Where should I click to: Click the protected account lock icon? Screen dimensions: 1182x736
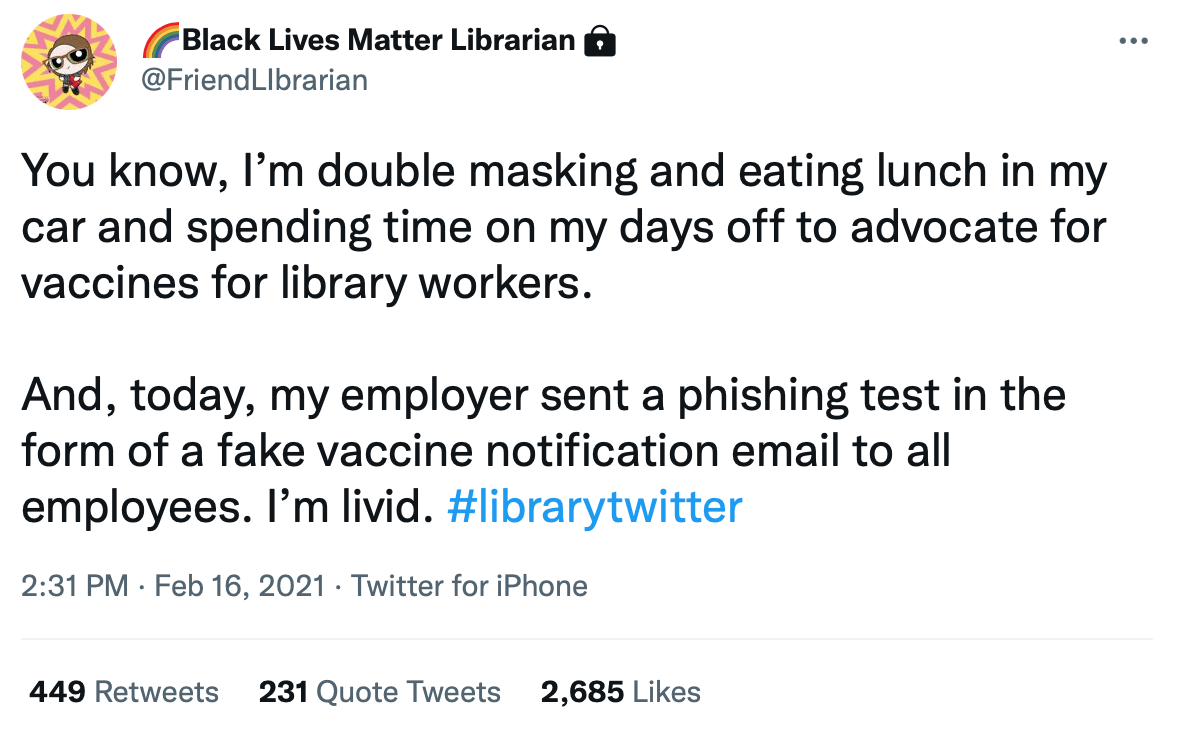point(602,41)
